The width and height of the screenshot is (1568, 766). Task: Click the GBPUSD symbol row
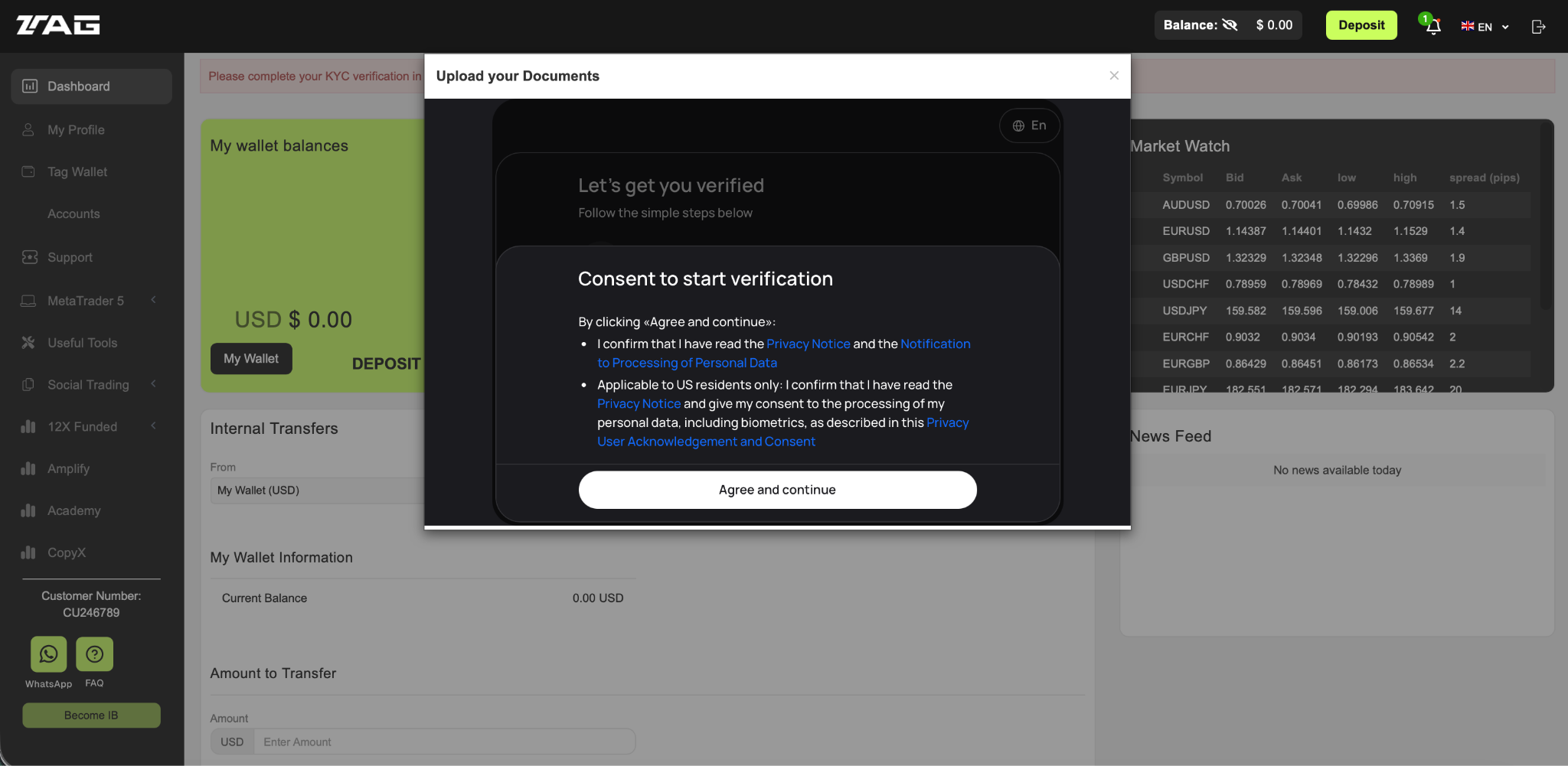[1331, 258]
